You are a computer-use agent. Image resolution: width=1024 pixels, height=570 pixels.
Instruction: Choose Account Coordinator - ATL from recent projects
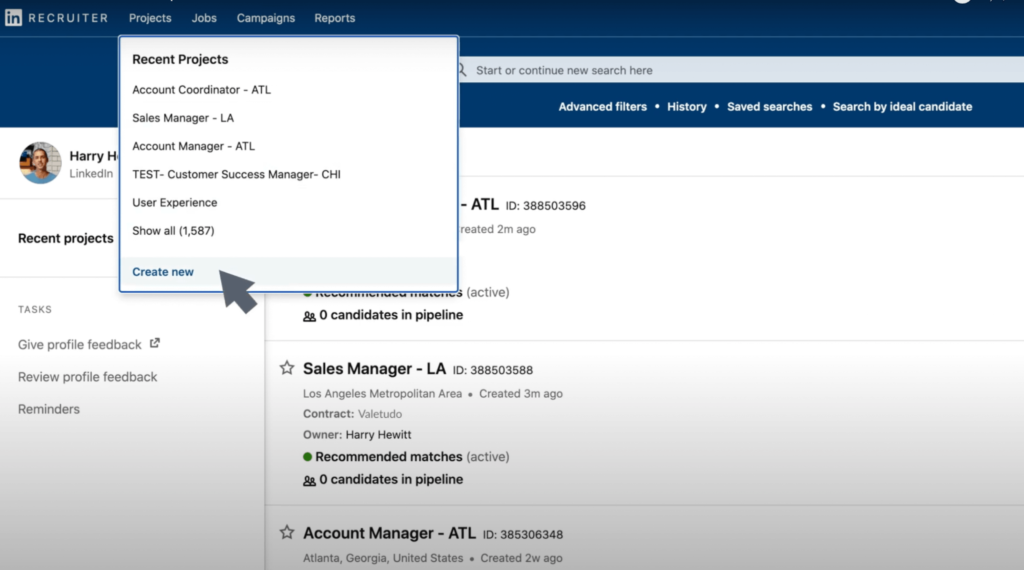[x=201, y=90]
